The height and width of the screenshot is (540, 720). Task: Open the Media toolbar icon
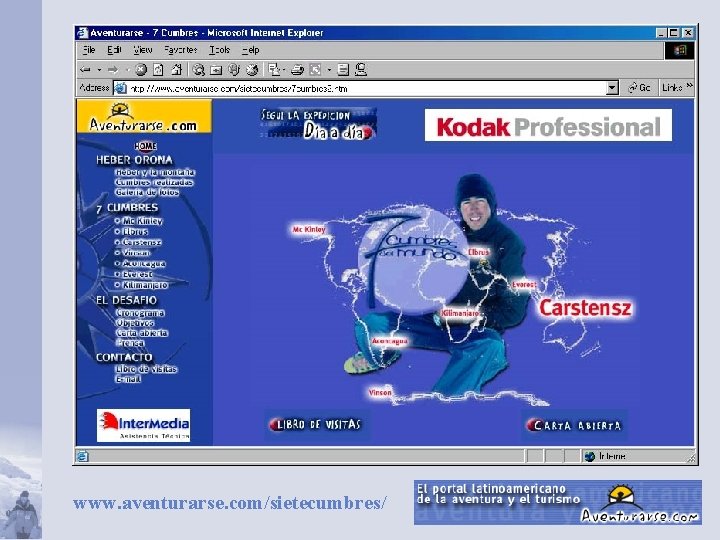pyautogui.click(x=234, y=70)
